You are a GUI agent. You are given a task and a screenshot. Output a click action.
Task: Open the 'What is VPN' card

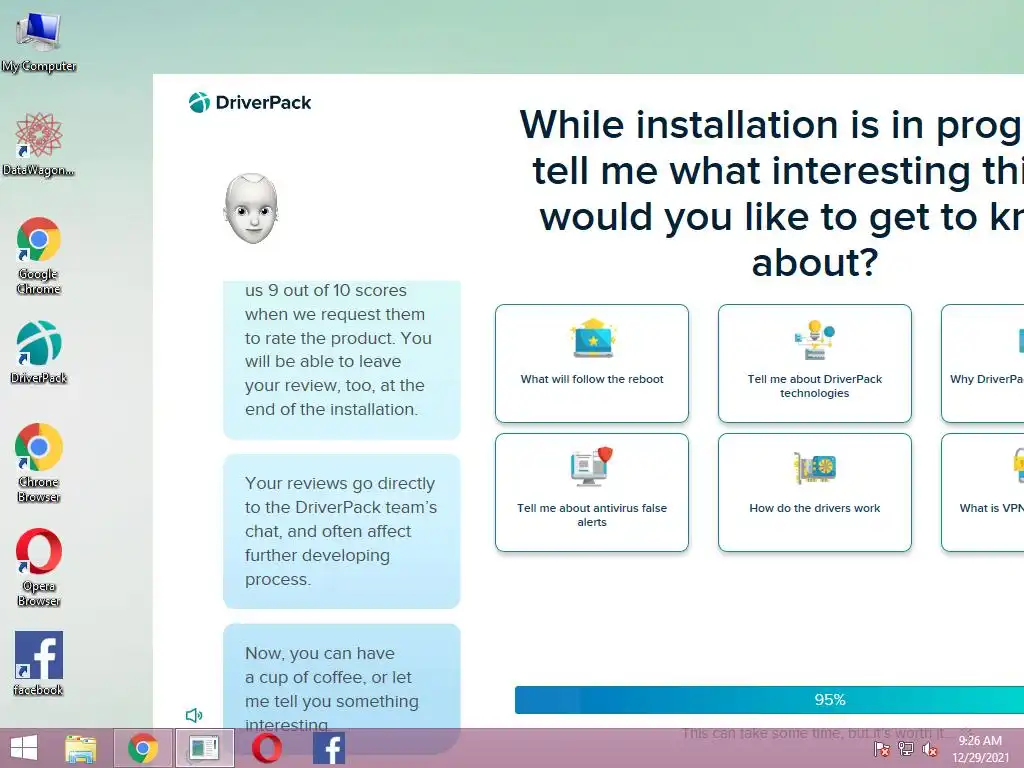[x=983, y=492]
